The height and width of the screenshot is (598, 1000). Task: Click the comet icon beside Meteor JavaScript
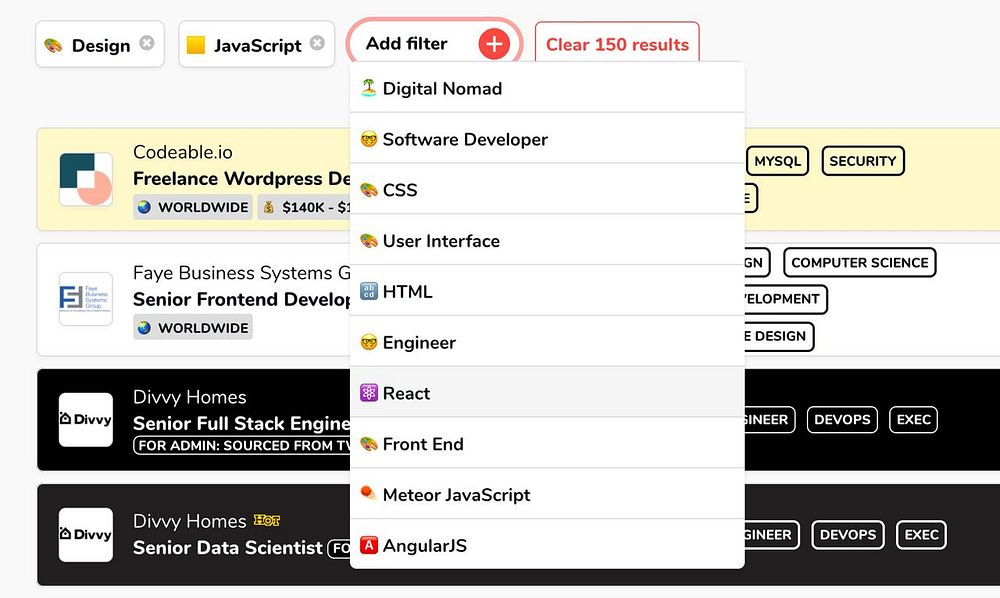click(369, 494)
